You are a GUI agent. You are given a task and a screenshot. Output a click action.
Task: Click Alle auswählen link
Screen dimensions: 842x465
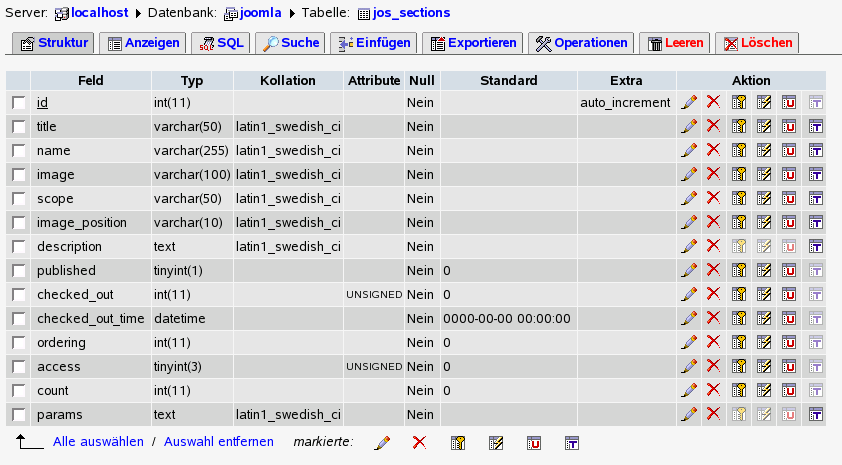(x=98, y=441)
